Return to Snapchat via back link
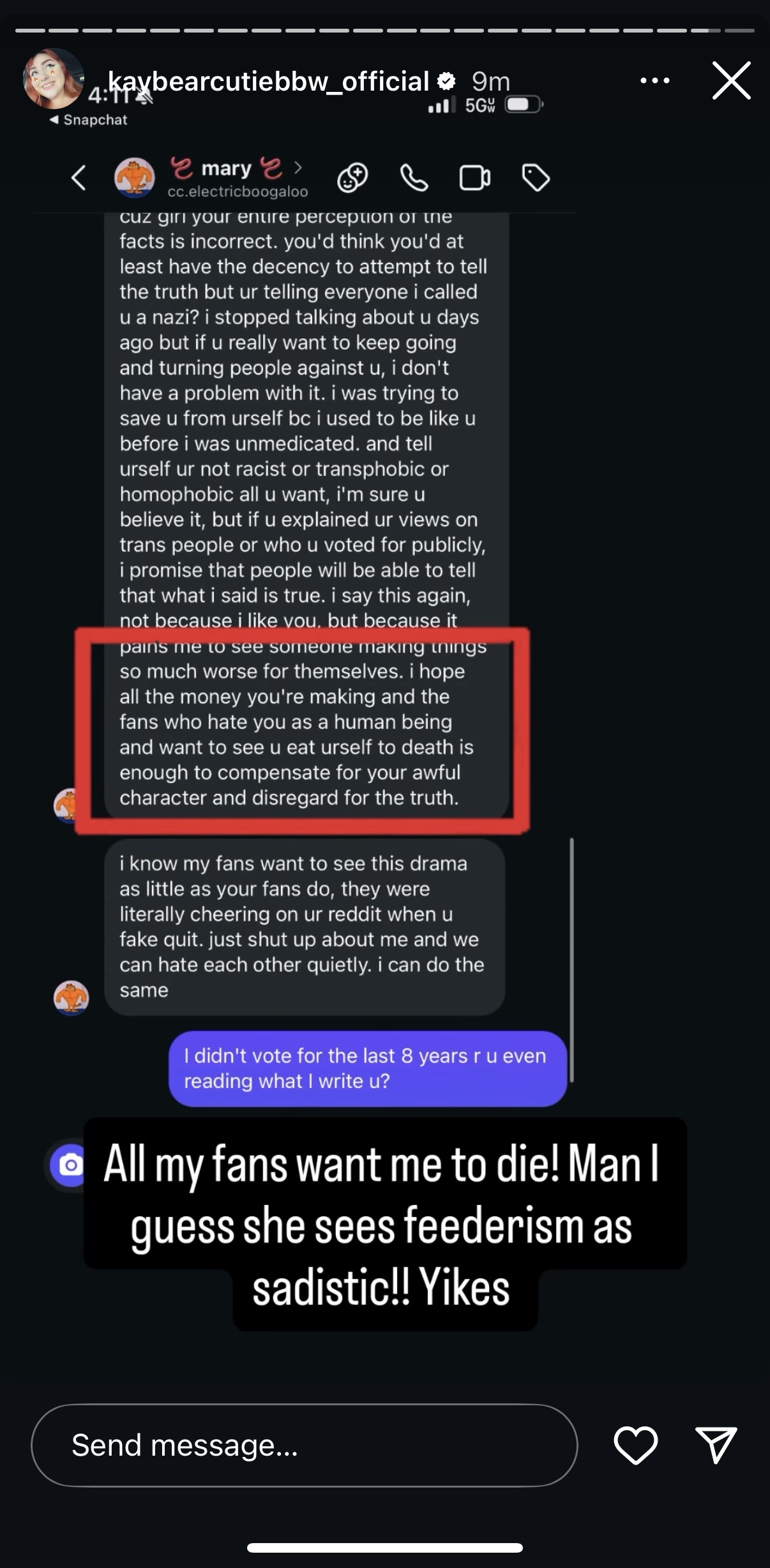Screen dimensions: 770x1568 (x=89, y=120)
